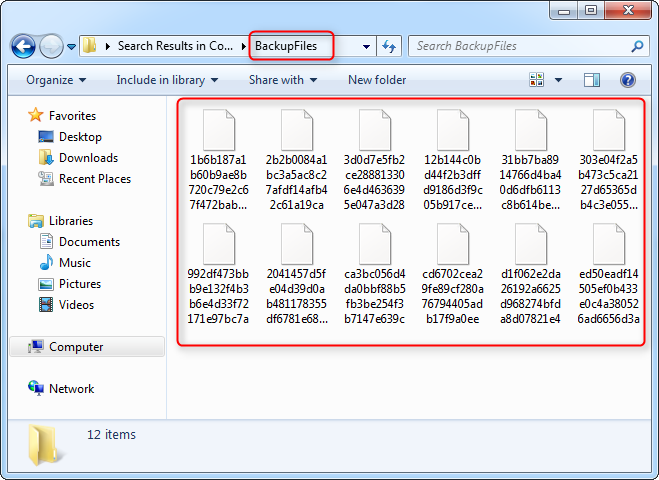Expand the Organize dropdown menu
Screen dimensions: 659x480
click(56, 80)
